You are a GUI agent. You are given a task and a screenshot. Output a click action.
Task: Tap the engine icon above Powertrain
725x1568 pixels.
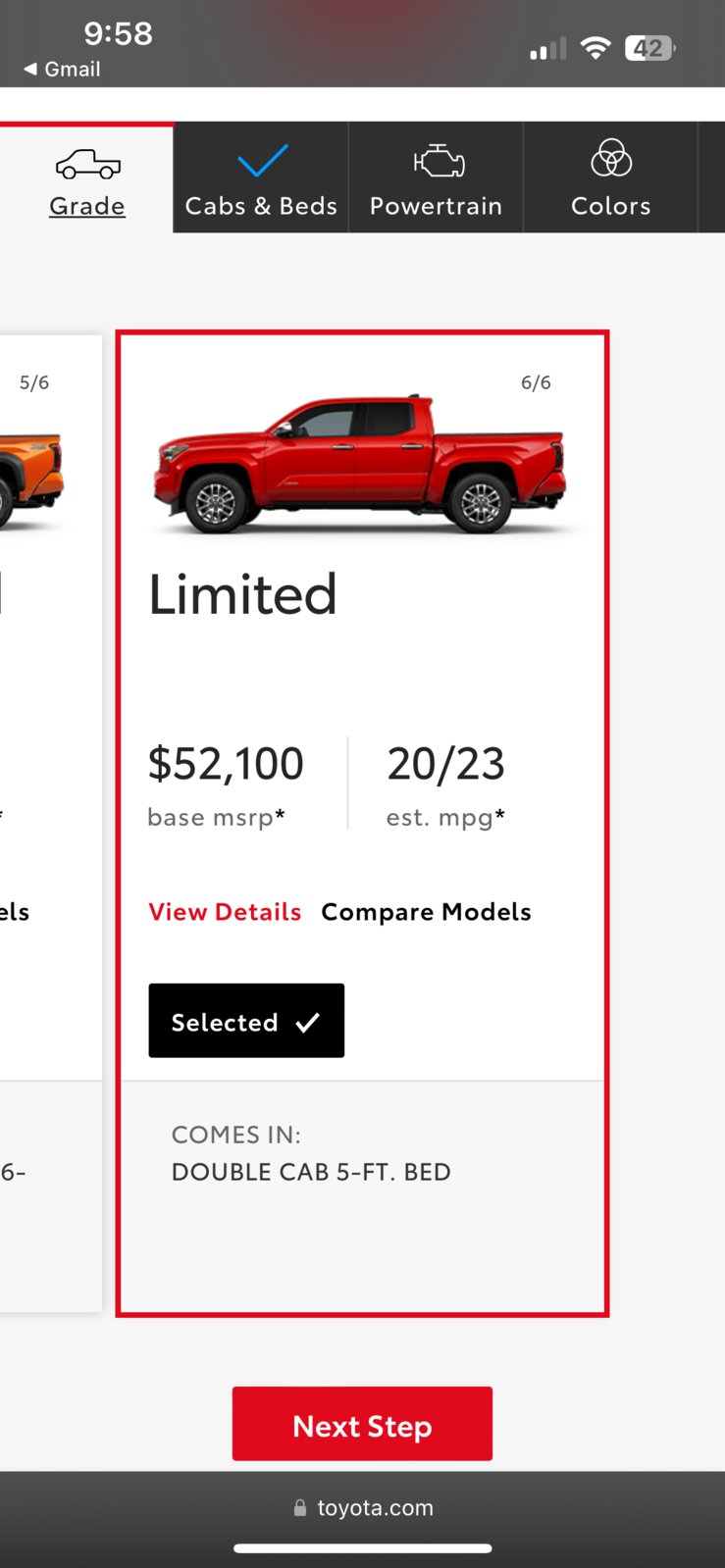point(439,161)
